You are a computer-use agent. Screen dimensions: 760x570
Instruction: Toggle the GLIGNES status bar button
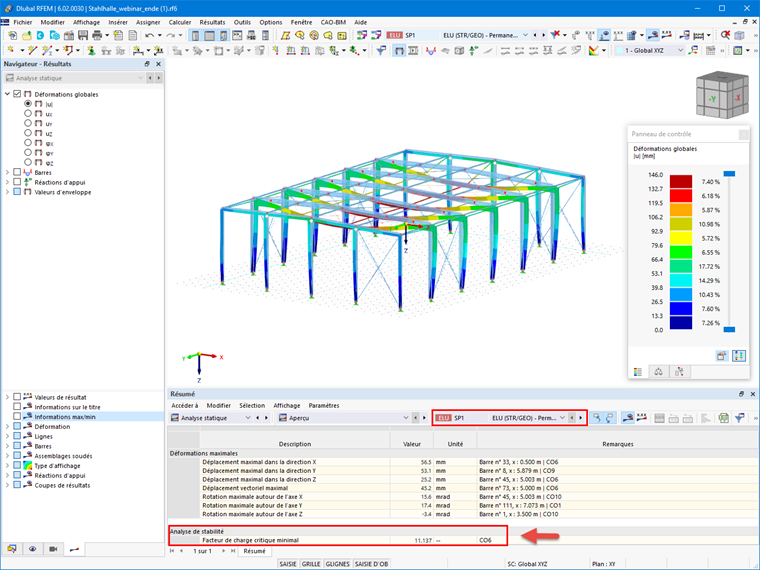(x=337, y=564)
